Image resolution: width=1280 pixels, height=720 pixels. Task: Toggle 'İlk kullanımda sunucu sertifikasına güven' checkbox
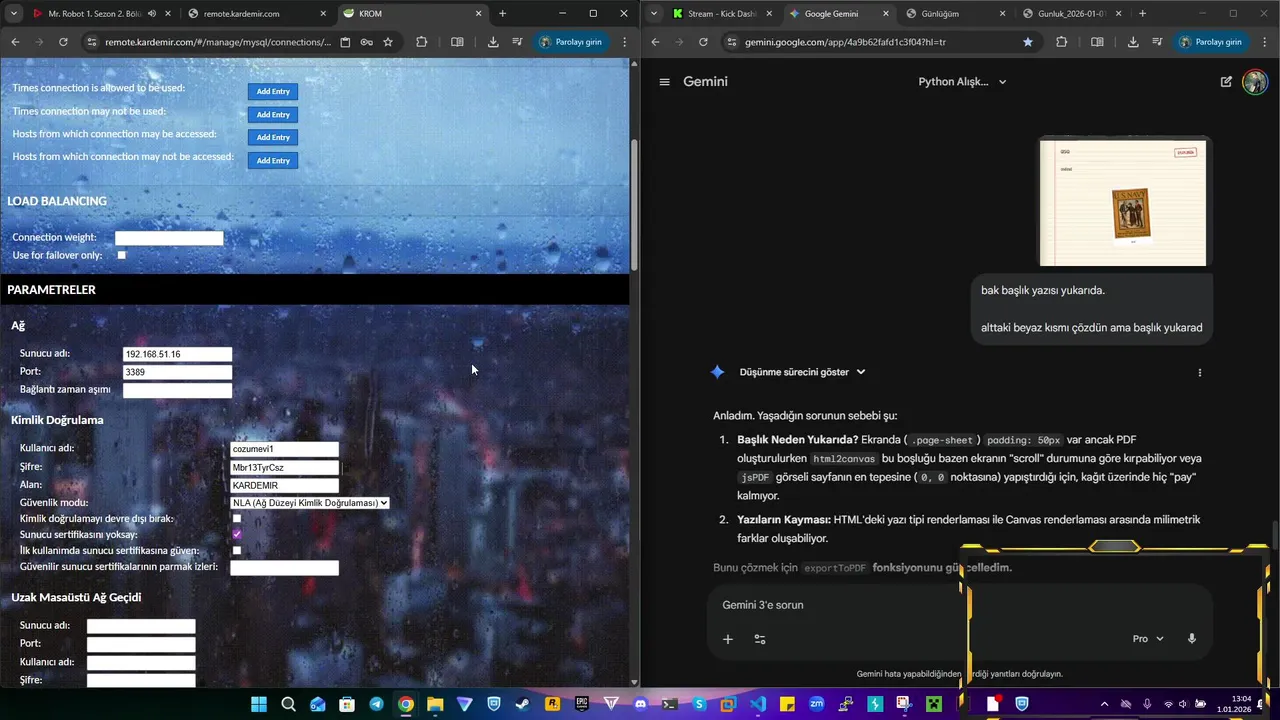pos(237,550)
